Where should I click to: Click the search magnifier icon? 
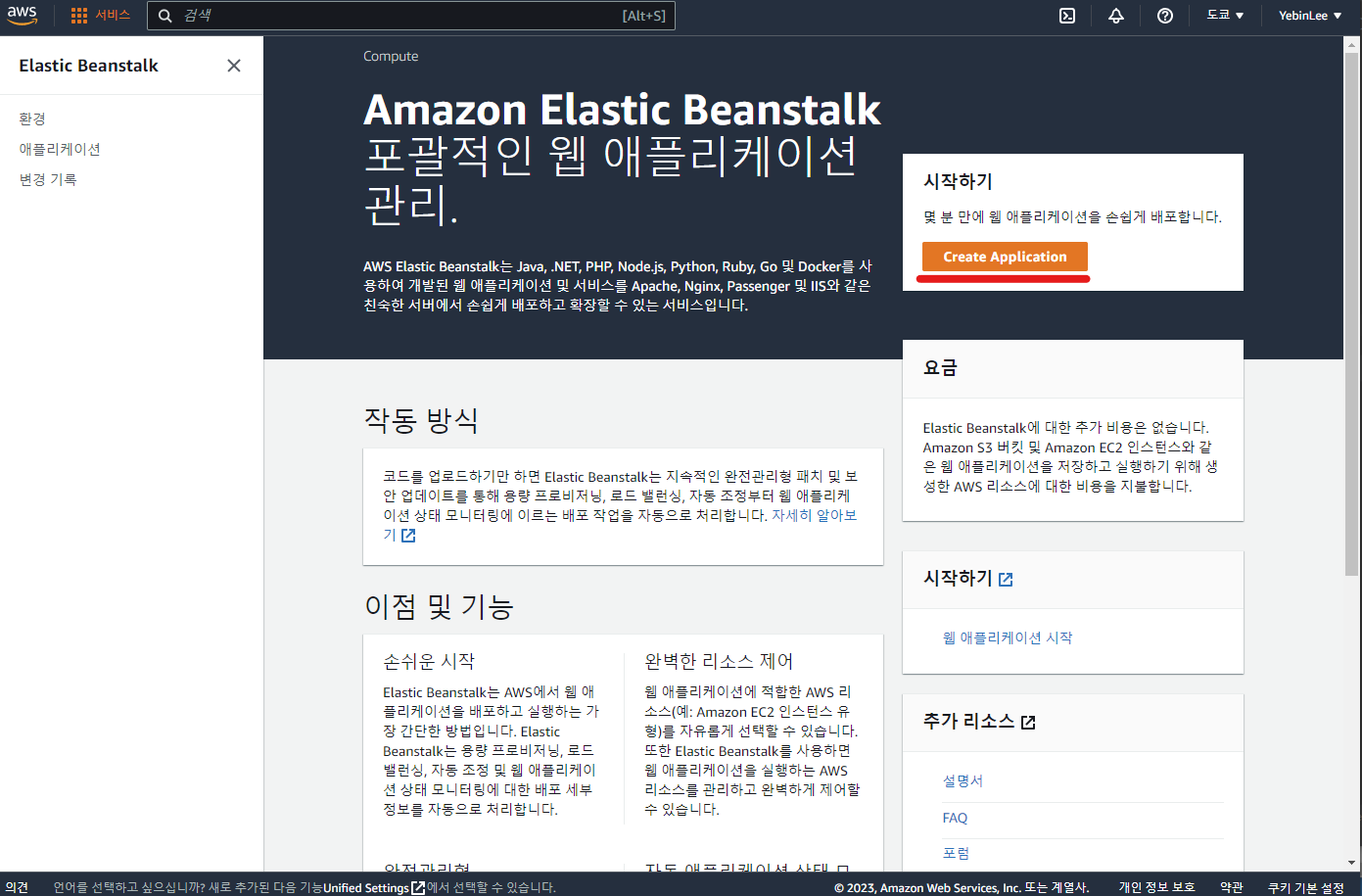click(x=165, y=16)
